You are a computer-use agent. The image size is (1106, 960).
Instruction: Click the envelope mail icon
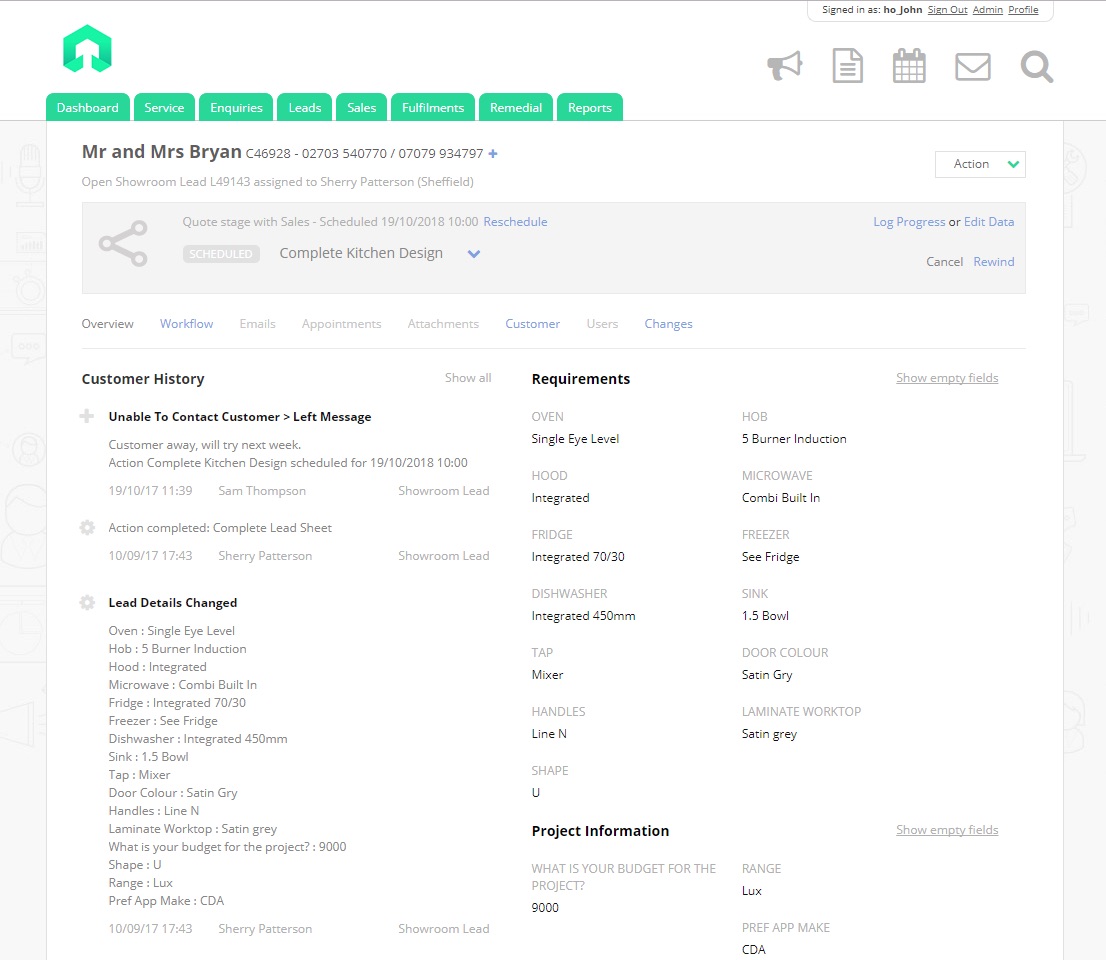pos(972,67)
